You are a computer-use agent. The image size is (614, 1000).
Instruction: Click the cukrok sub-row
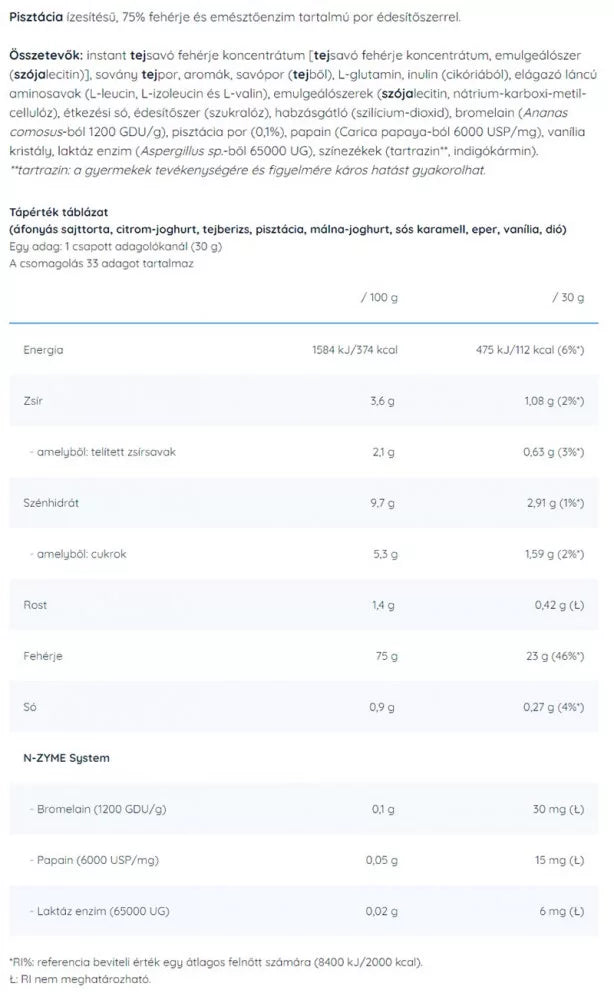pyautogui.click(x=303, y=554)
